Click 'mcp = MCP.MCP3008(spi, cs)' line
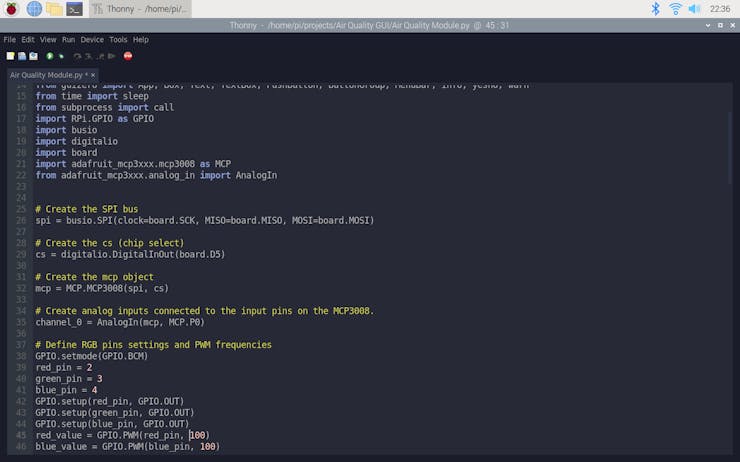740x462 pixels. click(102, 288)
